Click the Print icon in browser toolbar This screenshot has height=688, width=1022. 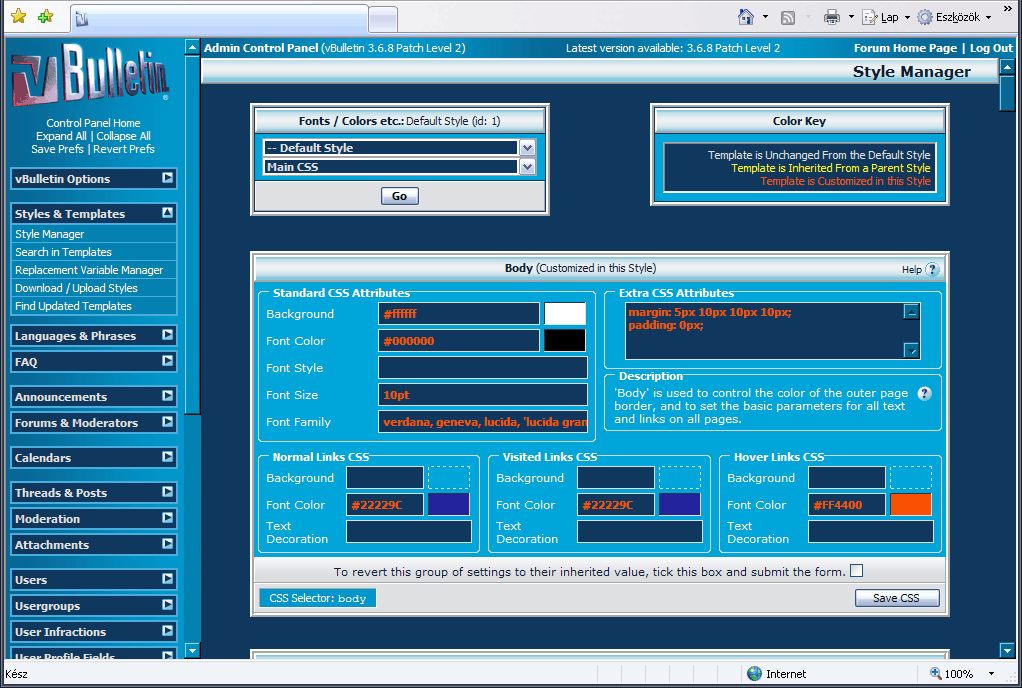click(831, 17)
